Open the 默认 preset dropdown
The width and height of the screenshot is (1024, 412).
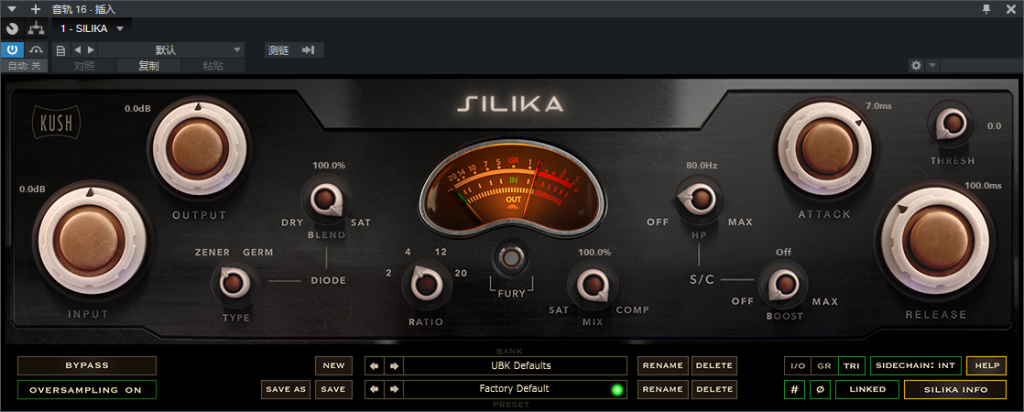tap(171, 50)
